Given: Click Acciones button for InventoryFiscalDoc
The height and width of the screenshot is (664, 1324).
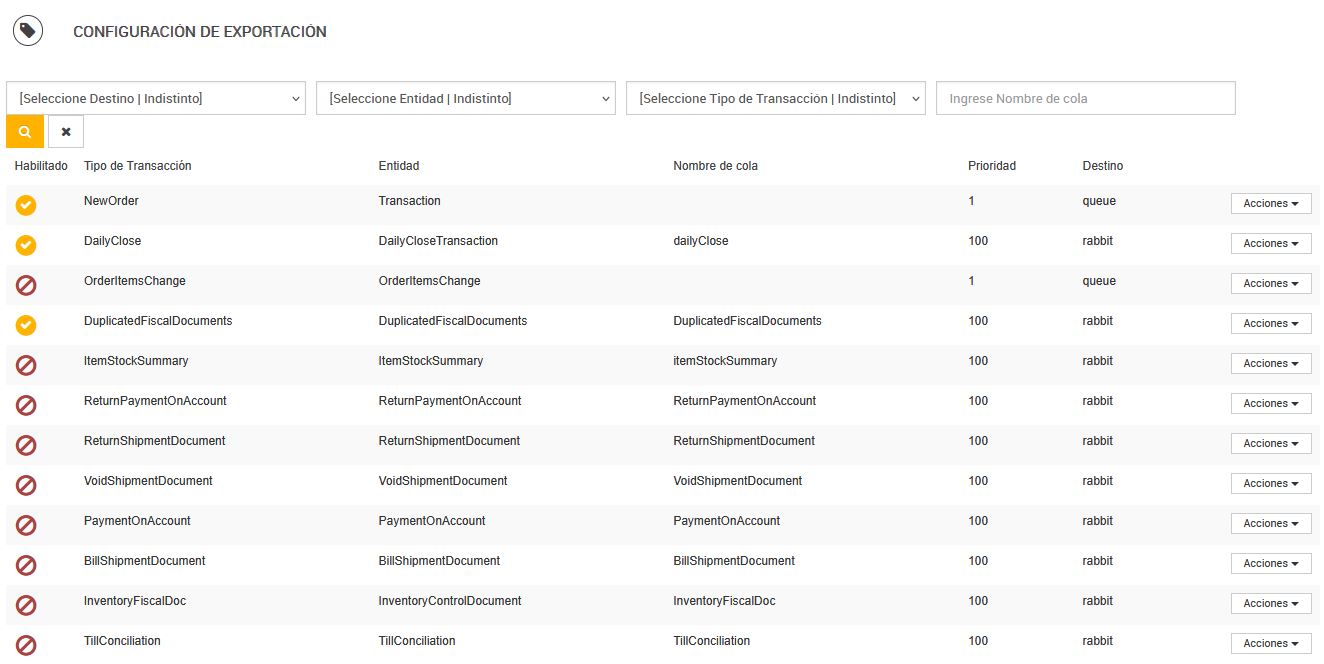Looking at the screenshot, I should pos(1271,604).
